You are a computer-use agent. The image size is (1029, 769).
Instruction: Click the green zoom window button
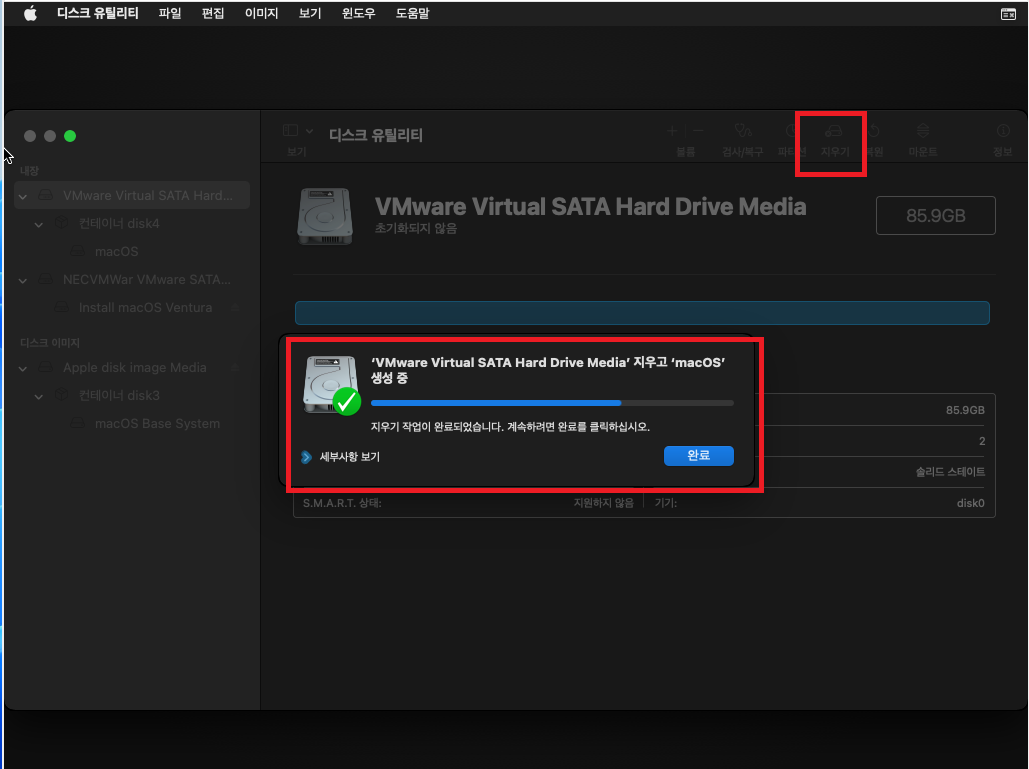pyautogui.click(x=70, y=136)
